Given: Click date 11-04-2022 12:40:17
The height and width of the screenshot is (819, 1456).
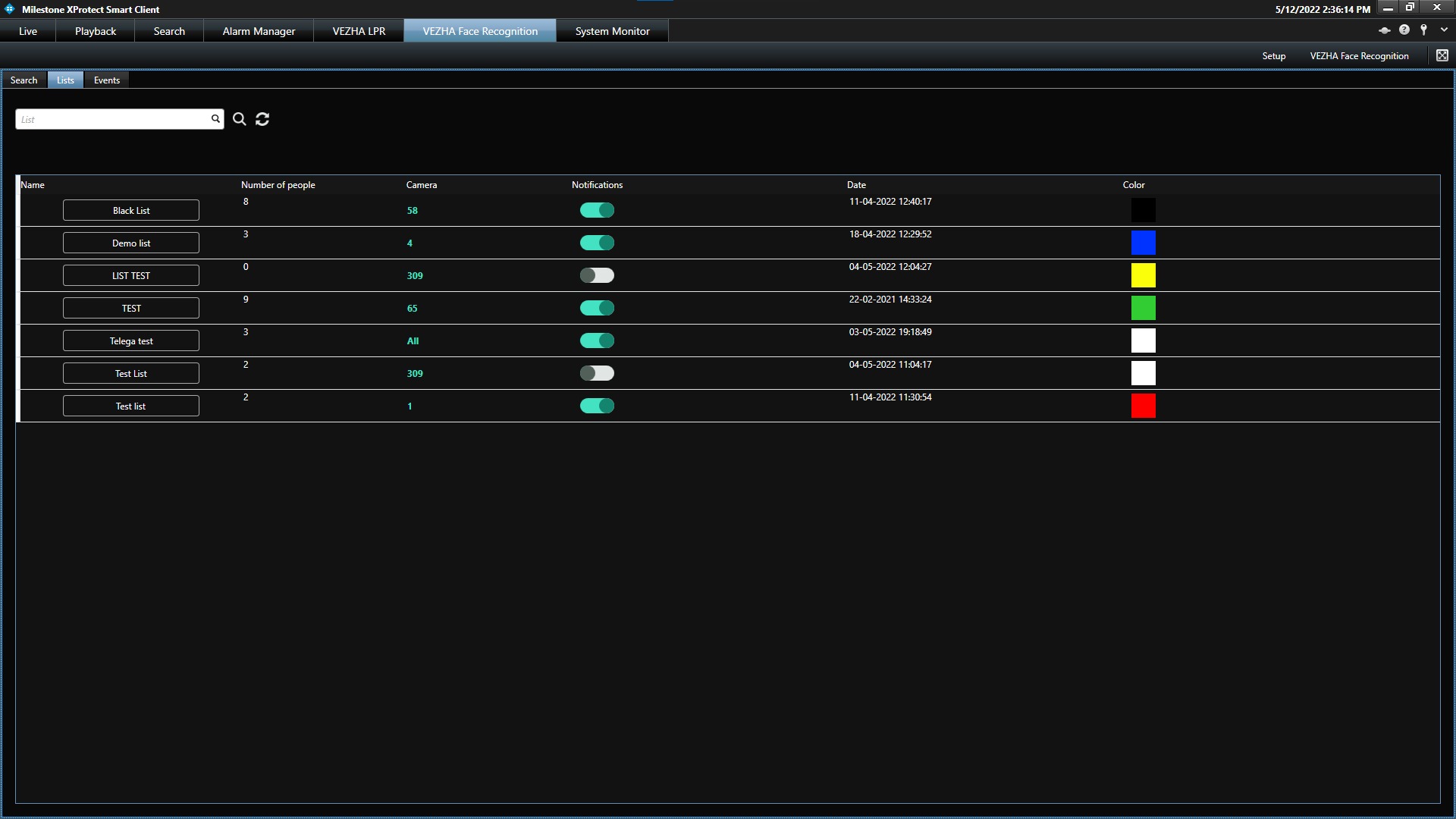Looking at the screenshot, I should pyautogui.click(x=890, y=201).
